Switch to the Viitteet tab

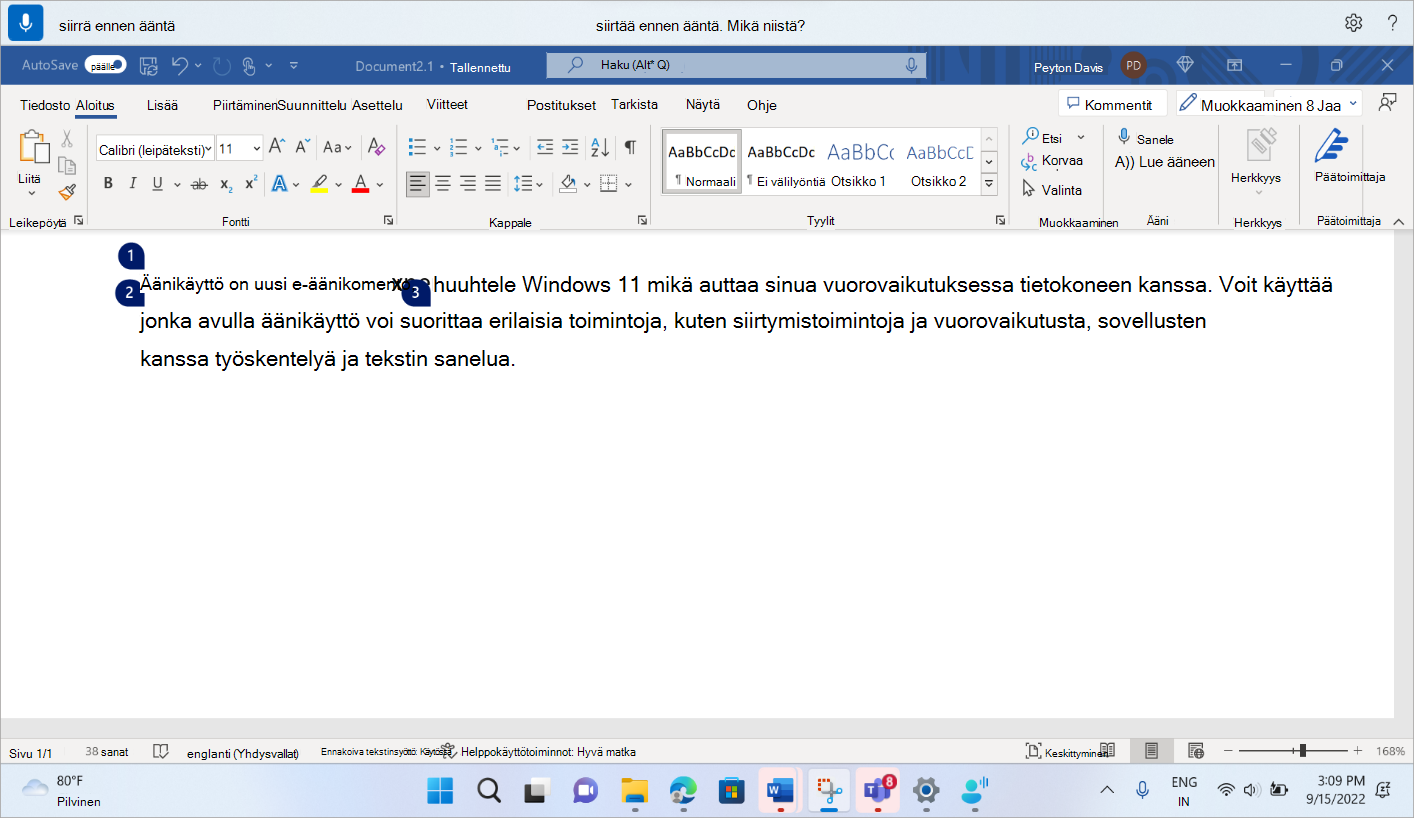coord(447,104)
